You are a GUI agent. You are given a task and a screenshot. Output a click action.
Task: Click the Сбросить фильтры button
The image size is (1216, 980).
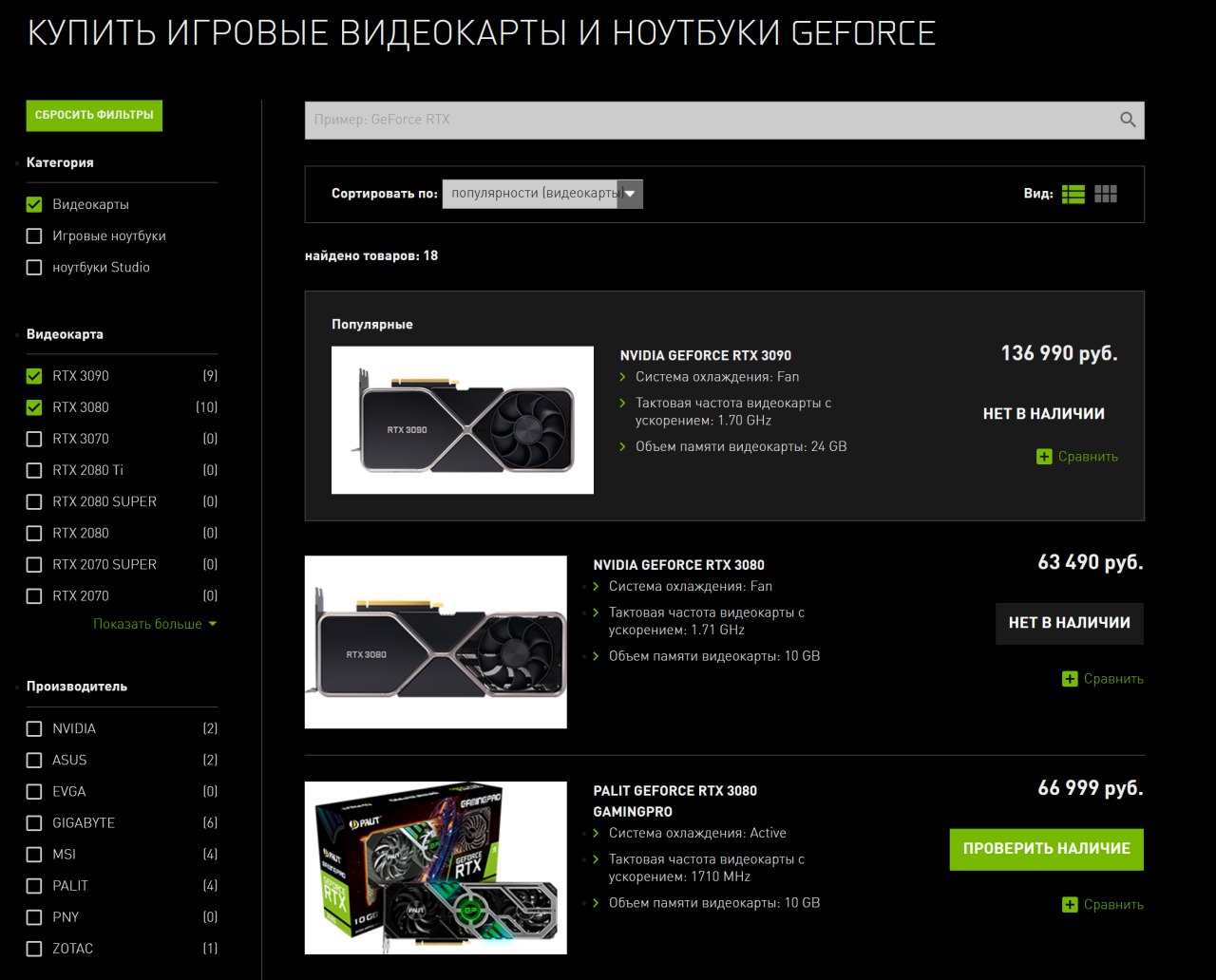click(94, 115)
